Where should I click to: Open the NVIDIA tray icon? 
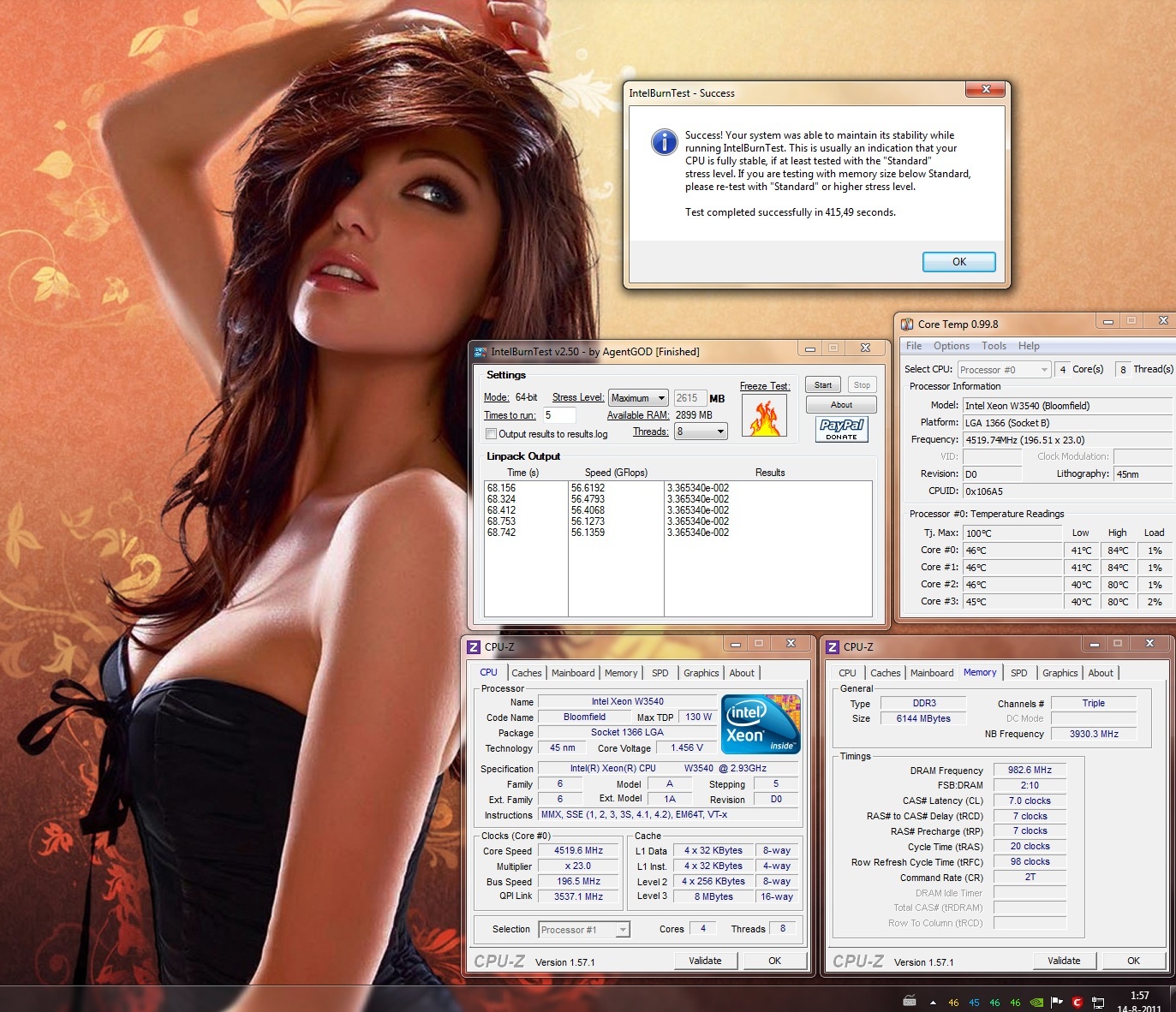(1036, 1002)
